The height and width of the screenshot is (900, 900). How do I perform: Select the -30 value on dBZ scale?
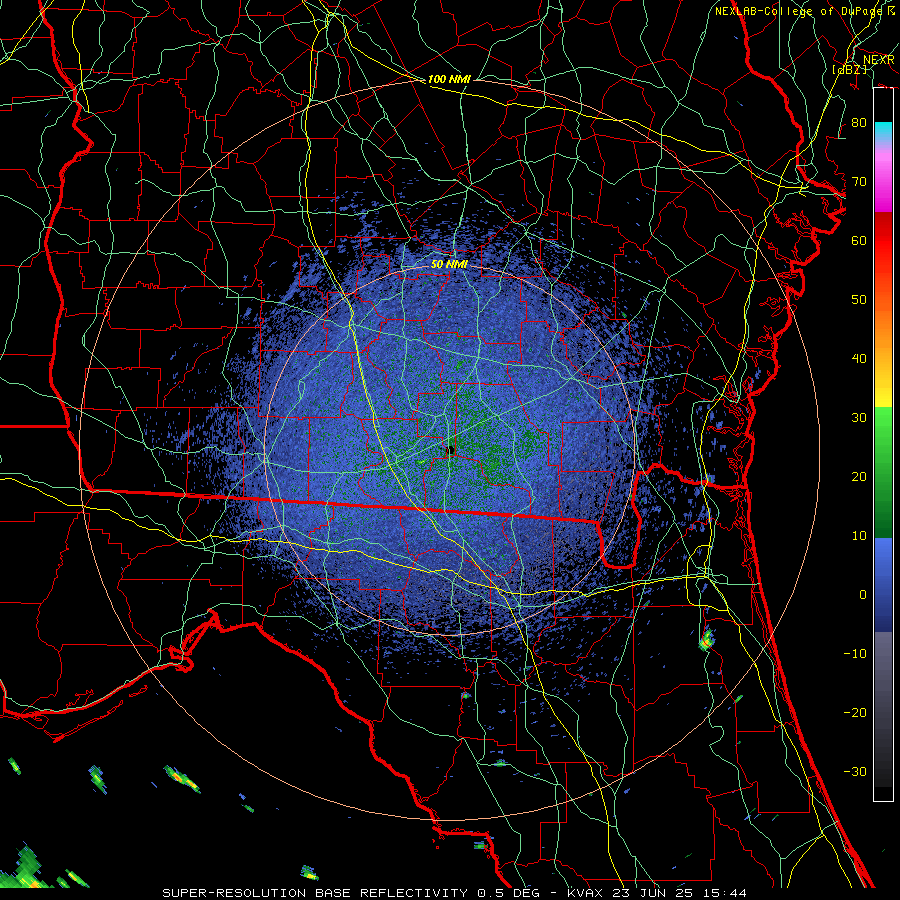855,771
